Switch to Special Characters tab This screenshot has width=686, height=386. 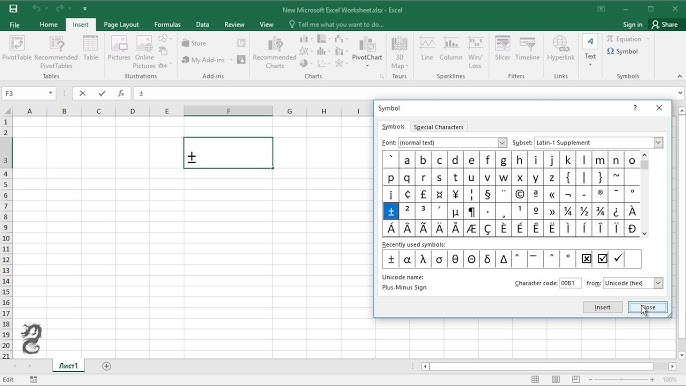[x=438, y=127]
